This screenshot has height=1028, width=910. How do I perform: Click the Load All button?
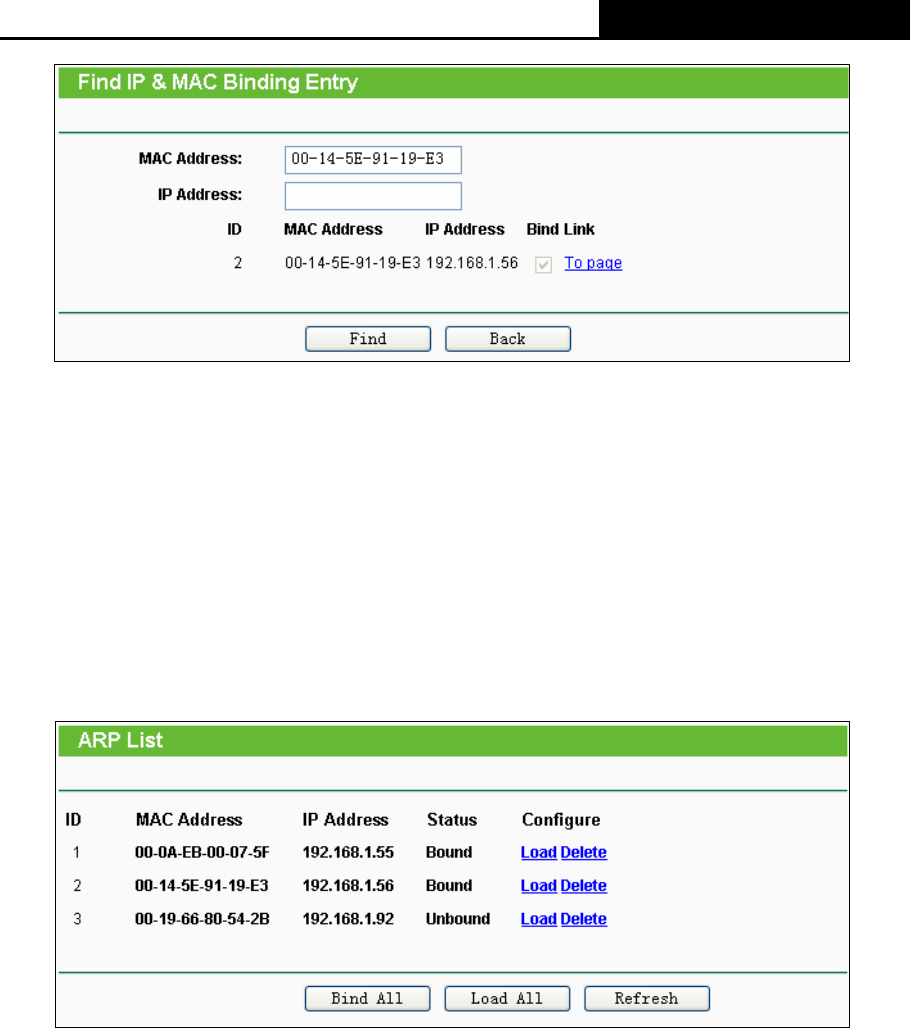point(507,998)
